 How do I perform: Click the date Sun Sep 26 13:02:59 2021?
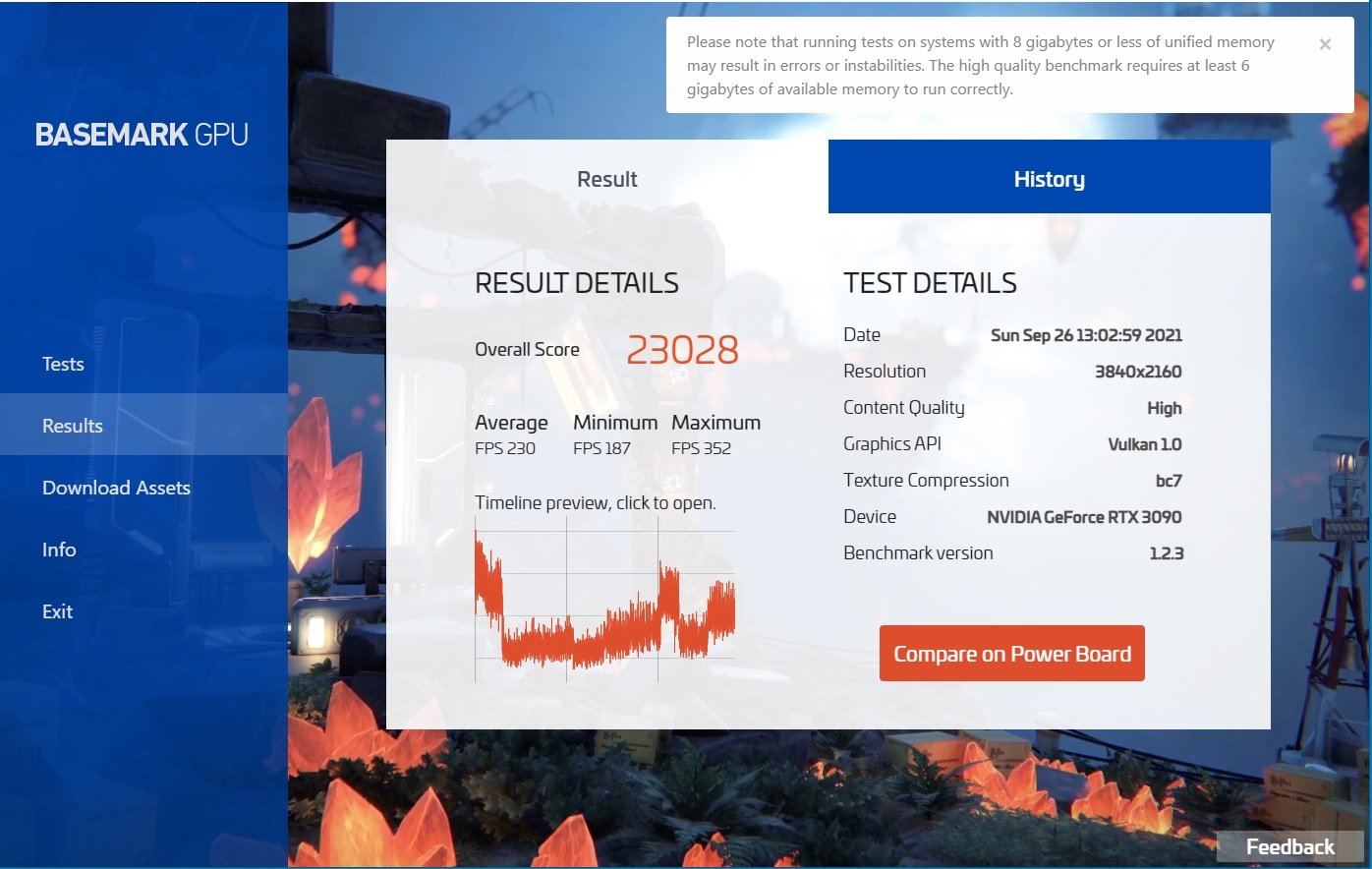[1086, 335]
